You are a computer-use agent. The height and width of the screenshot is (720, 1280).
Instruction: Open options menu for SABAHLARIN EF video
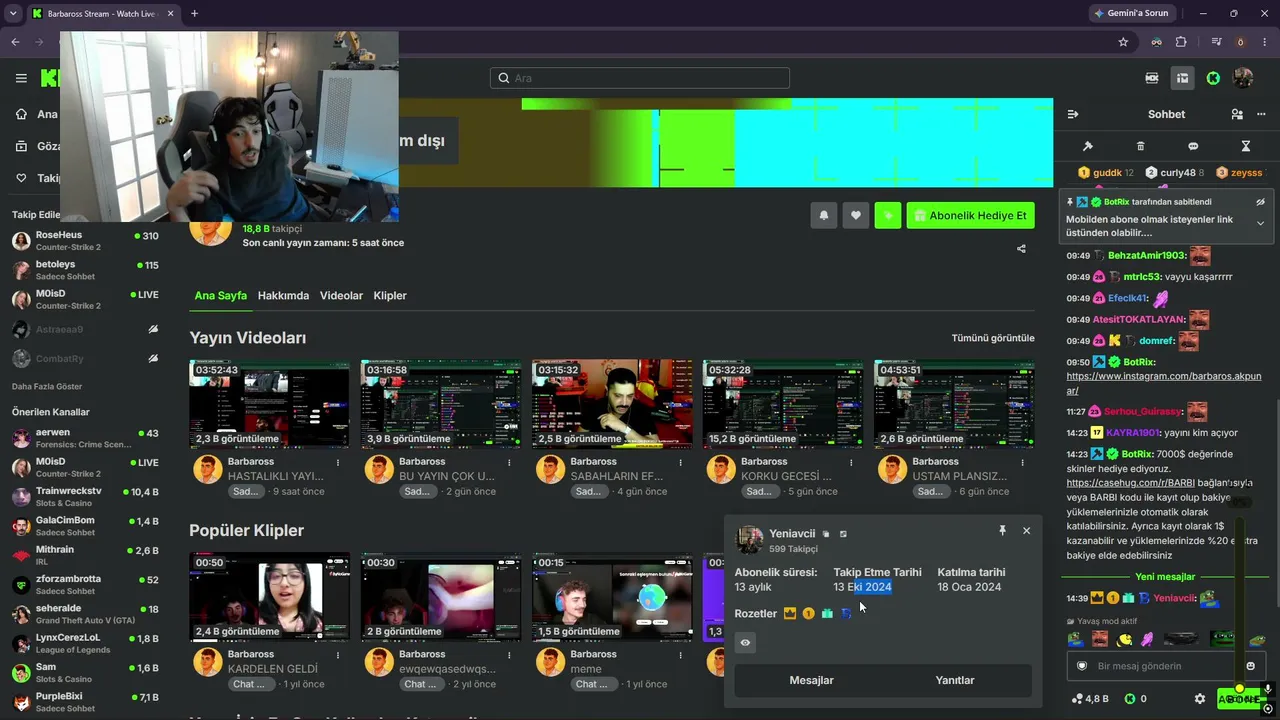click(680, 462)
